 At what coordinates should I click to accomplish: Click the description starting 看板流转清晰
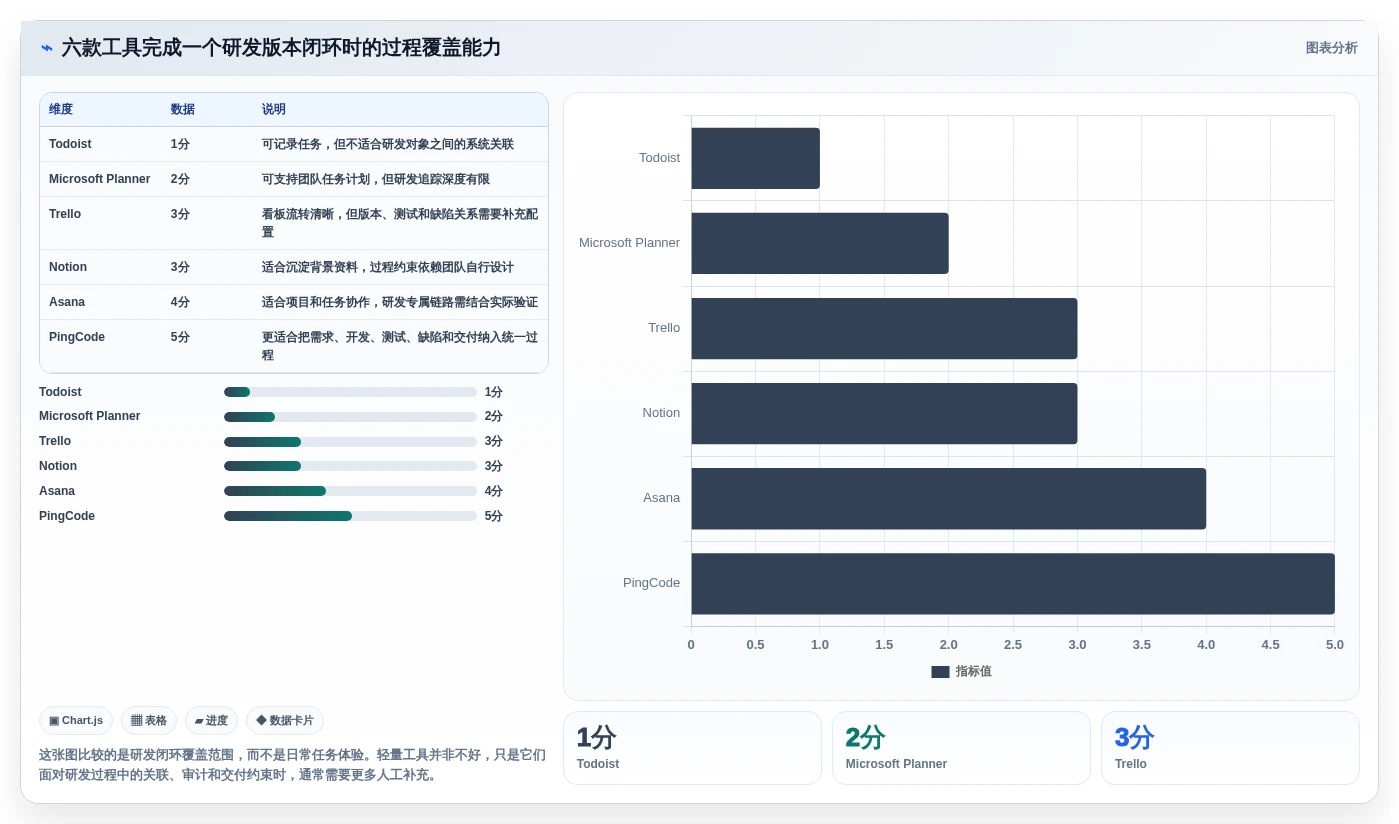400,223
